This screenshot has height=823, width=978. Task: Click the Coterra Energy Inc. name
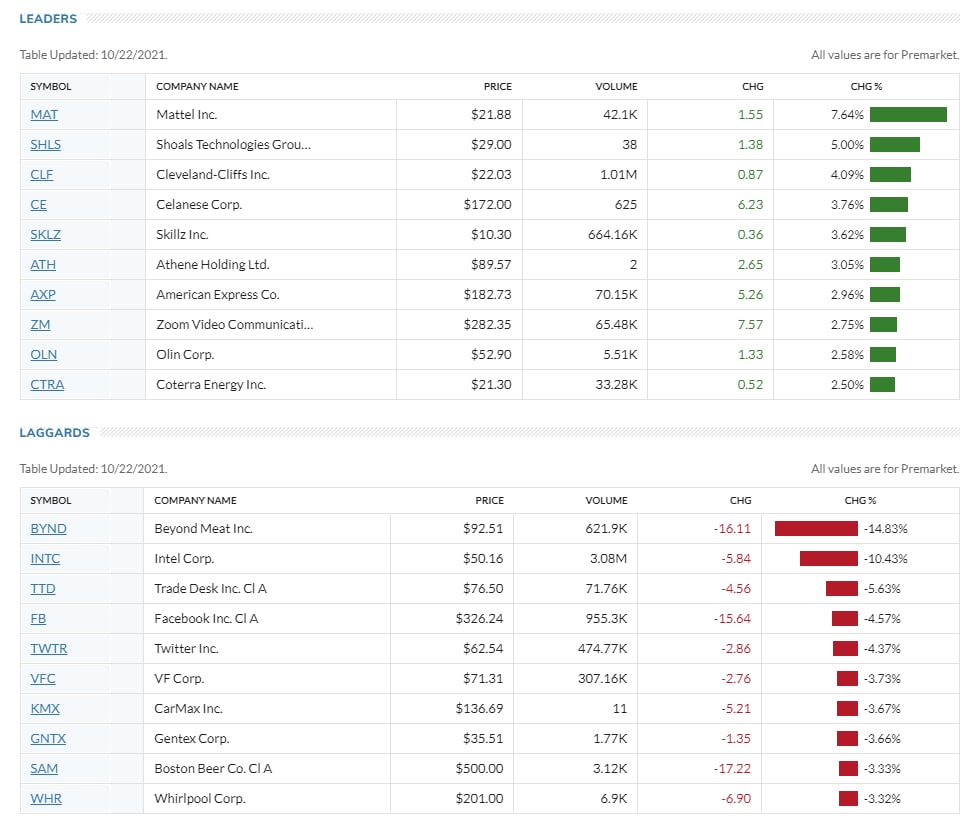[211, 384]
